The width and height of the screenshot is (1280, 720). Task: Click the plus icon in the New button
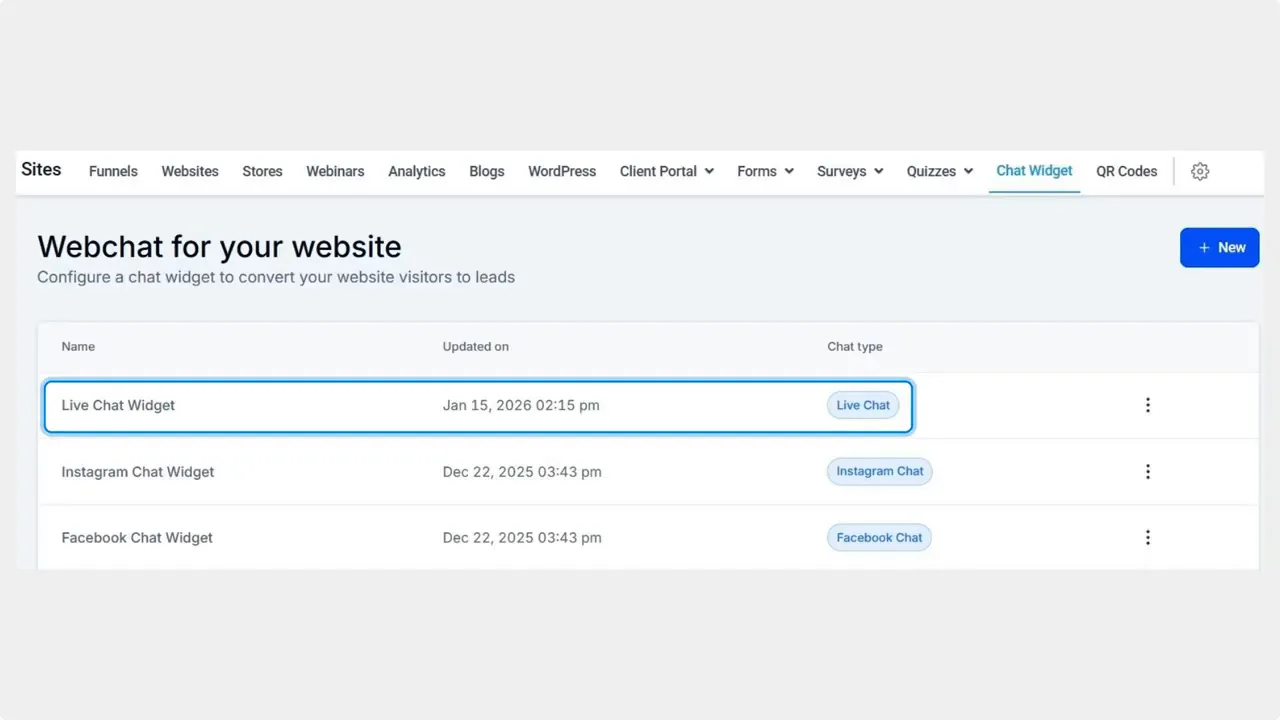[x=1204, y=247]
